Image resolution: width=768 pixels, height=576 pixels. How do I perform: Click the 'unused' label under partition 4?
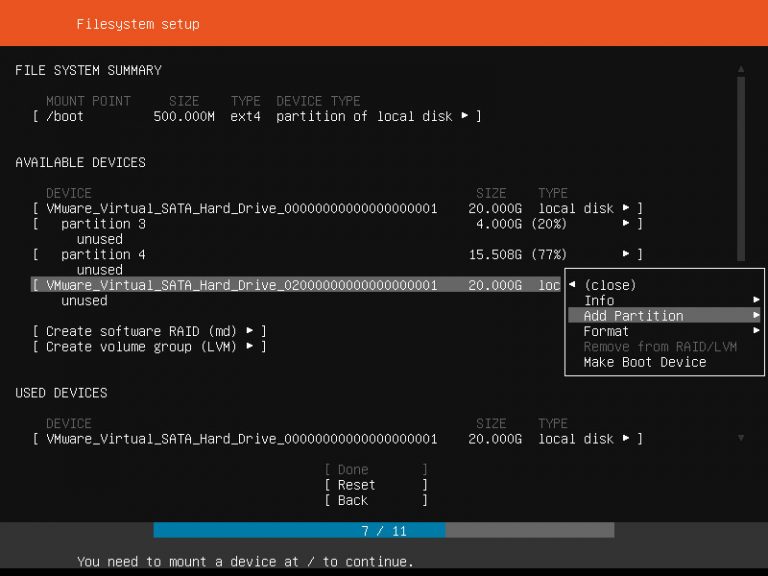pyautogui.click(x=99, y=270)
